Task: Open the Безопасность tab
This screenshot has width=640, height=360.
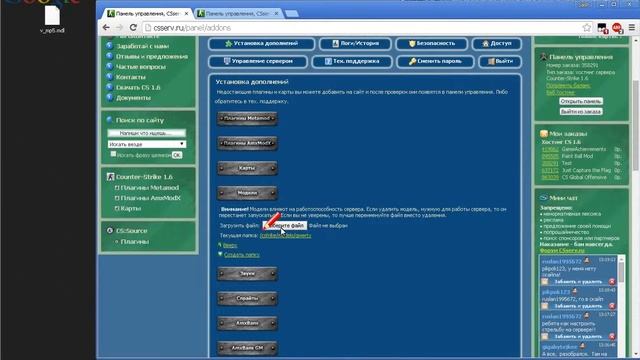Action: click(x=431, y=44)
